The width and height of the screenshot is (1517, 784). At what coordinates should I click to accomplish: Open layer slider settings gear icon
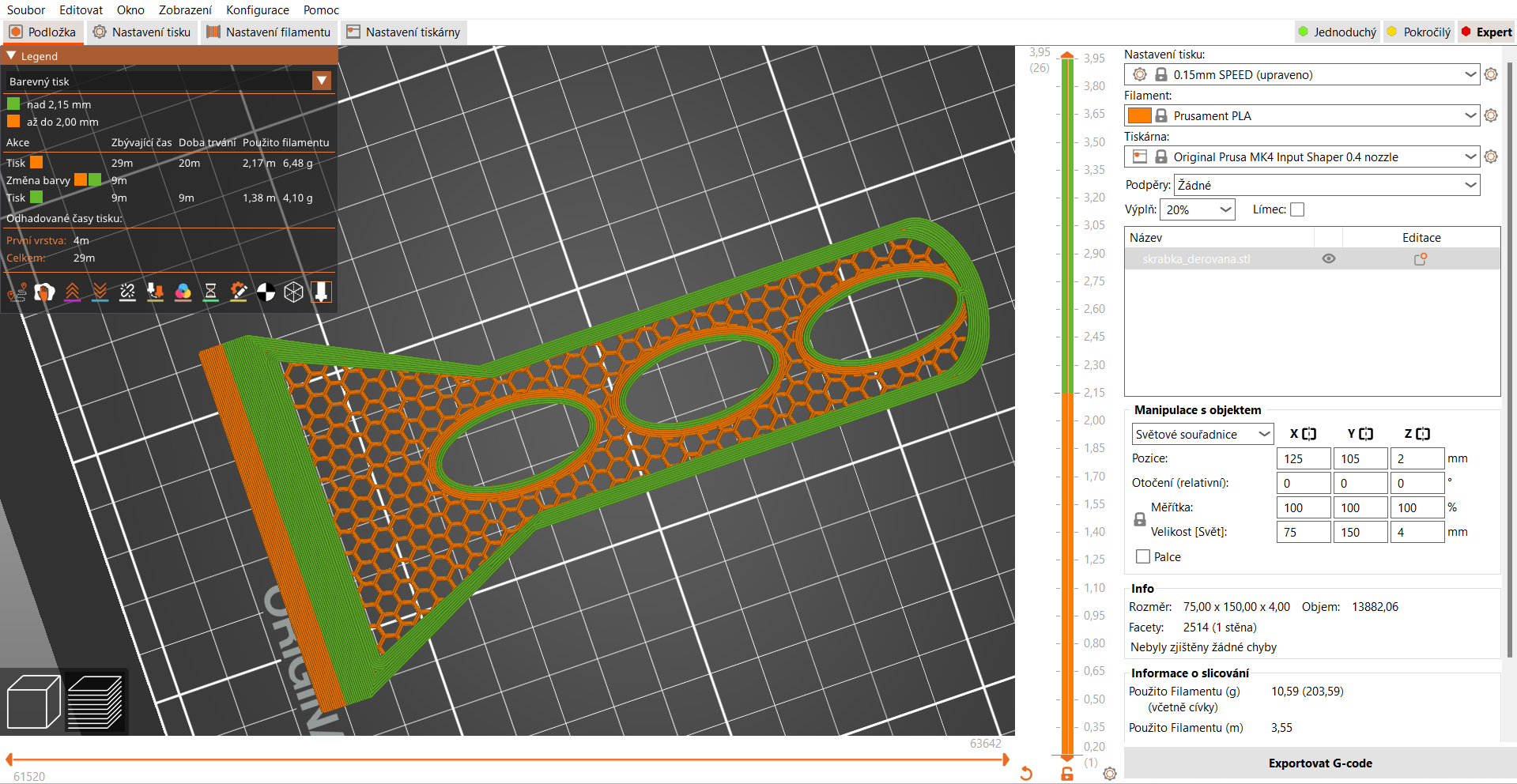[1110, 774]
